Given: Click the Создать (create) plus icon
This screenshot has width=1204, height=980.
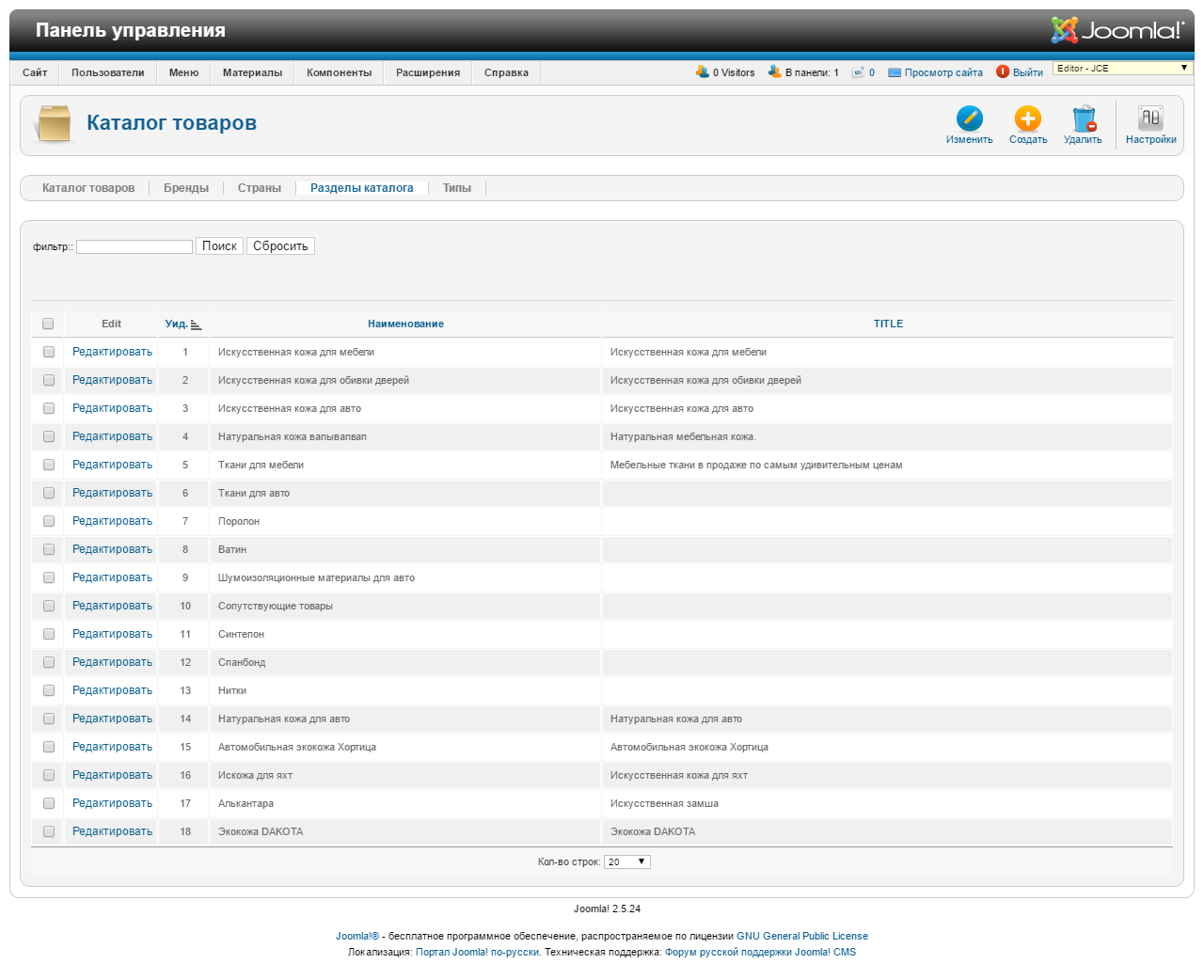Looking at the screenshot, I should (x=1028, y=119).
